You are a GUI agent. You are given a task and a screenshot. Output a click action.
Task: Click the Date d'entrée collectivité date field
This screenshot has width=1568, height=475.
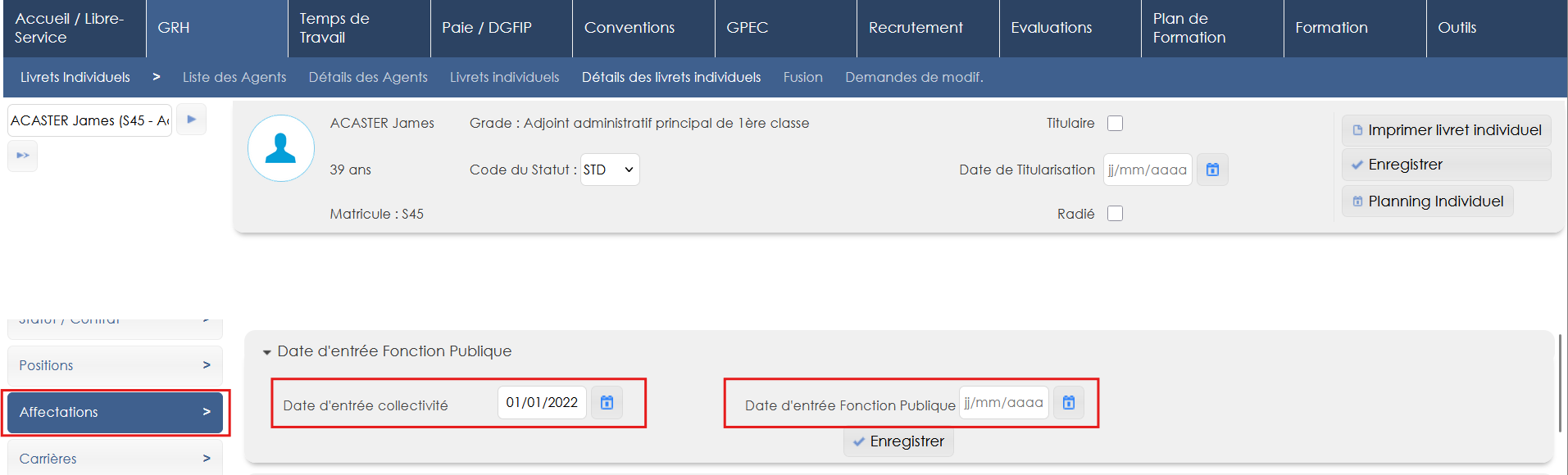[542, 402]
